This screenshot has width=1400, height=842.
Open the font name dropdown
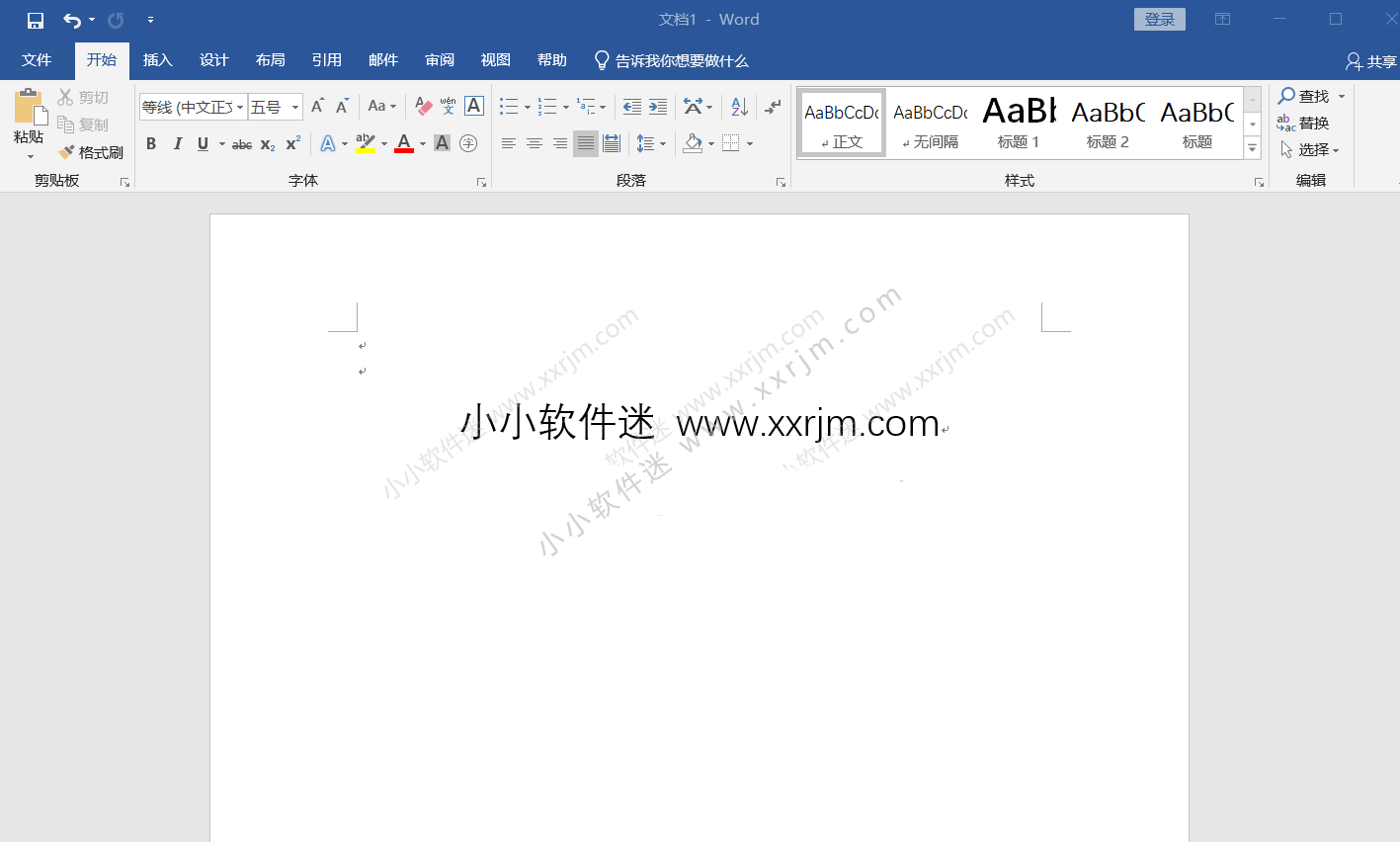(240, 107)
